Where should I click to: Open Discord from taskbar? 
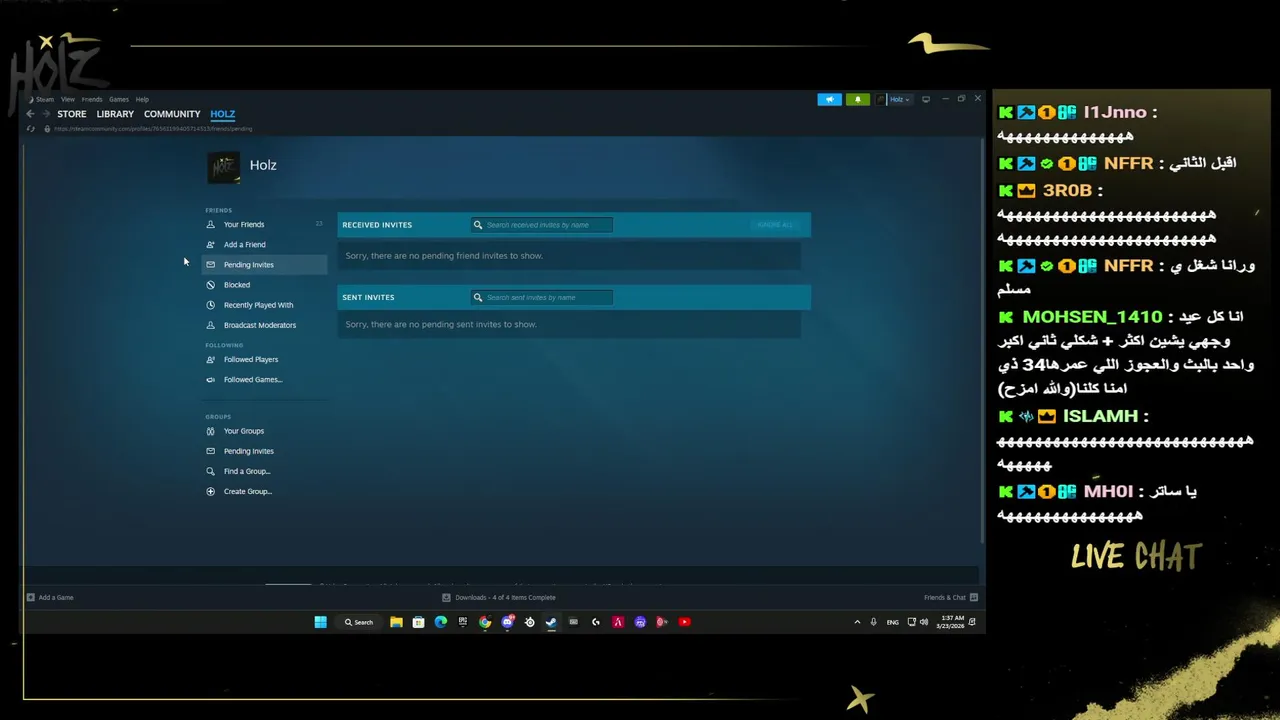tap(507, 622)
